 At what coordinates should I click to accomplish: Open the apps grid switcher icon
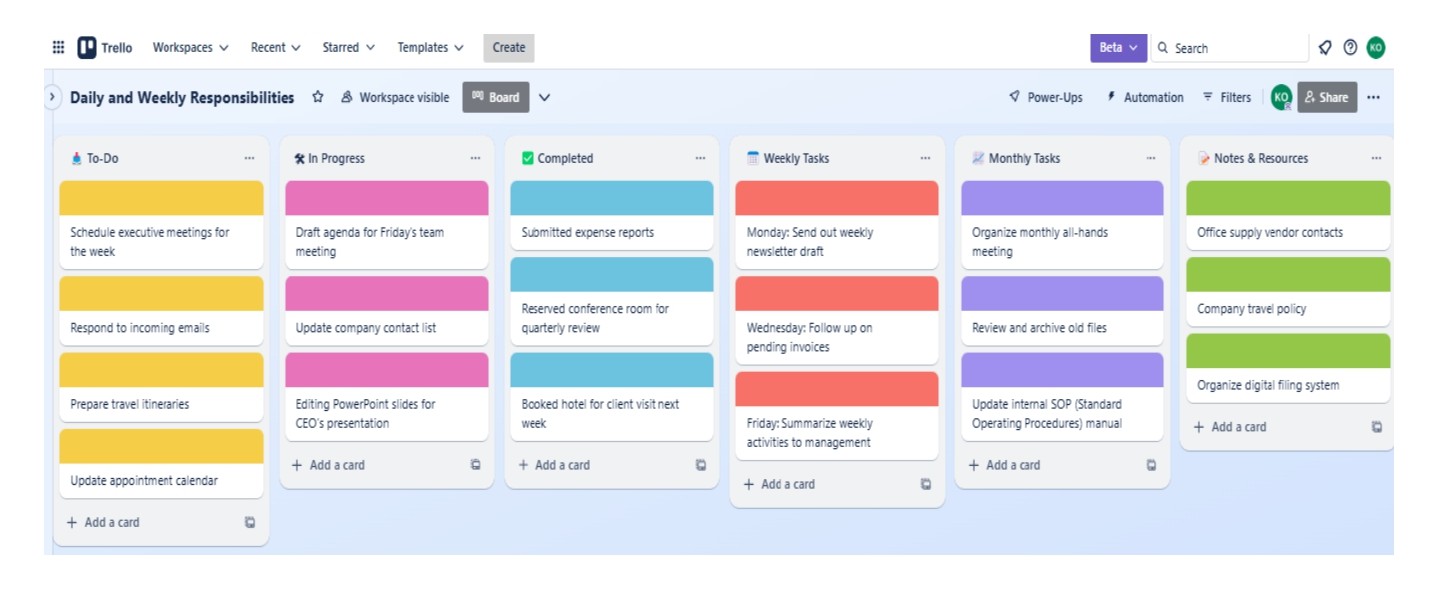click(58, 47)
